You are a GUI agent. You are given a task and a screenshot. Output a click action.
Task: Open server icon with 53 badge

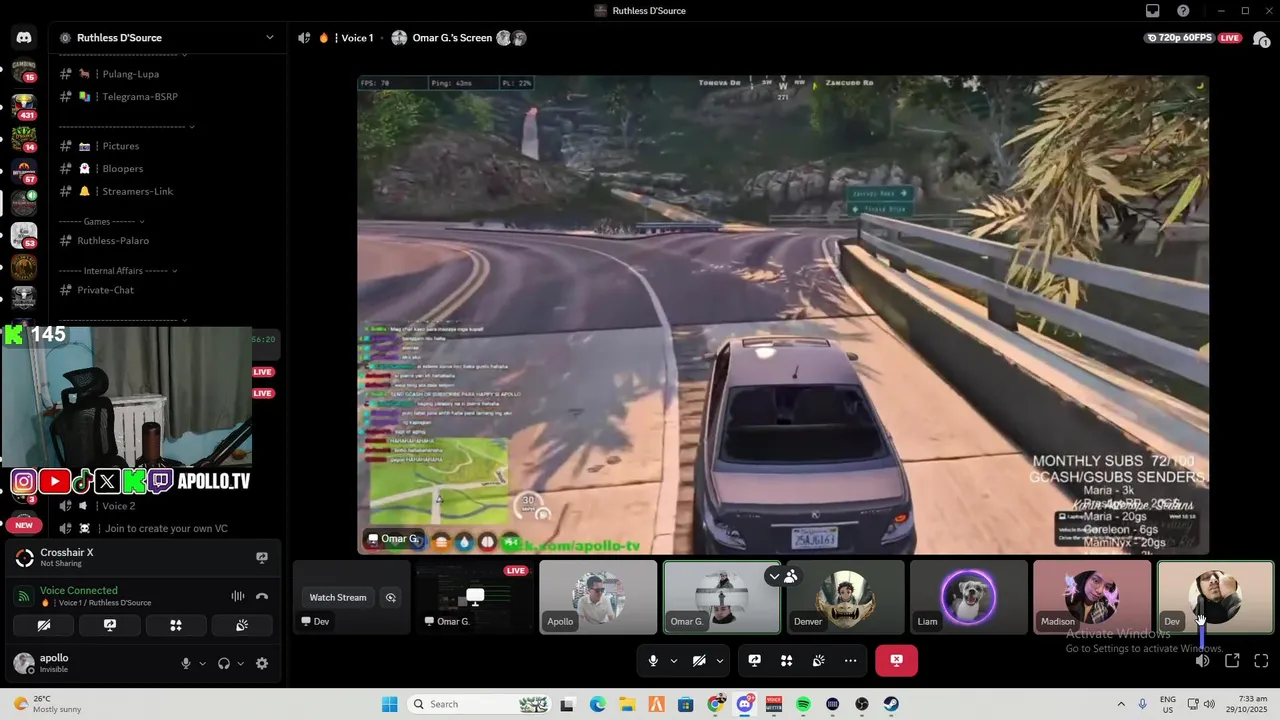[x=24, y=235]
